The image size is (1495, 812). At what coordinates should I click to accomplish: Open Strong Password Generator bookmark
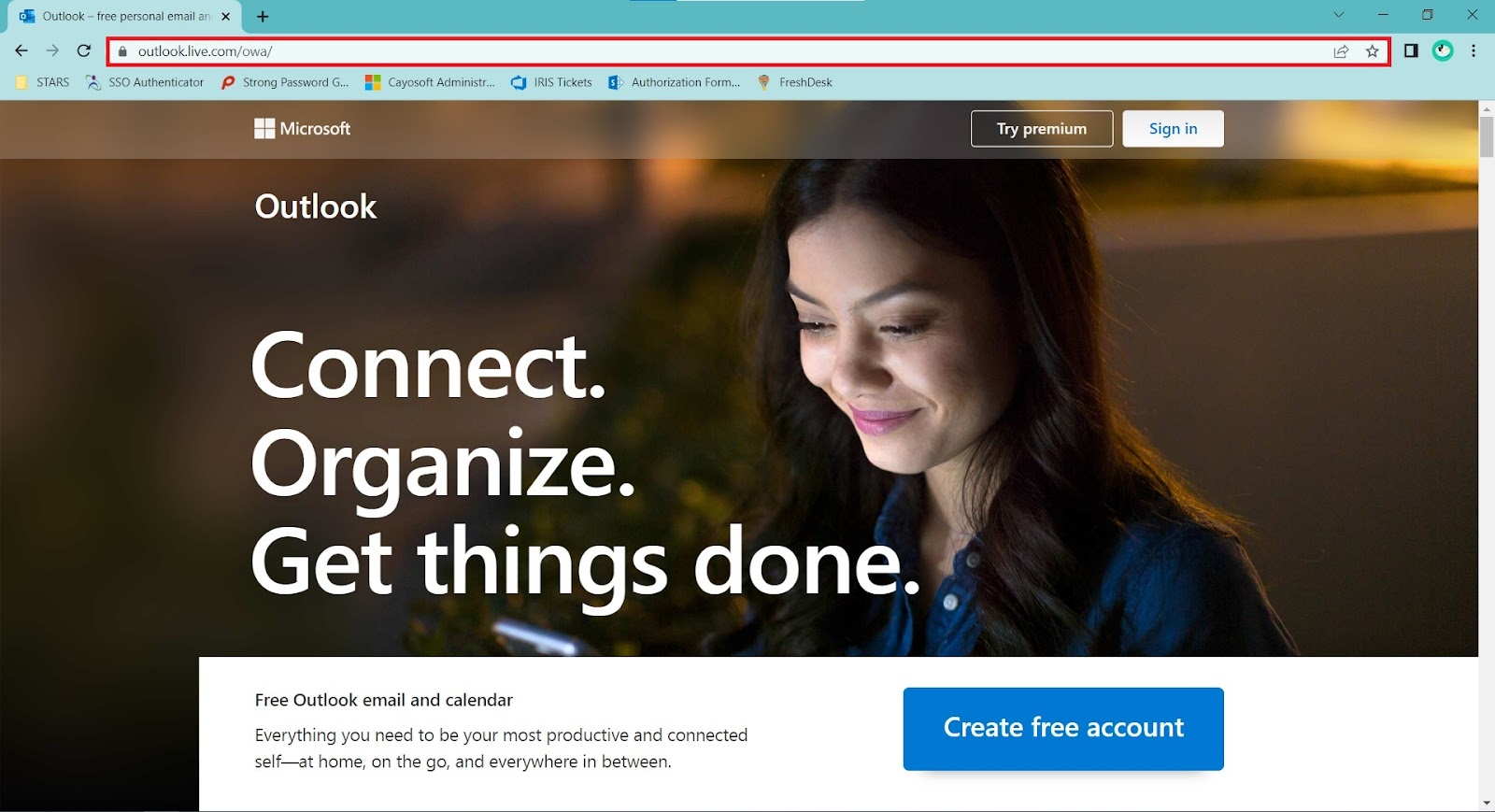point(285,82)
